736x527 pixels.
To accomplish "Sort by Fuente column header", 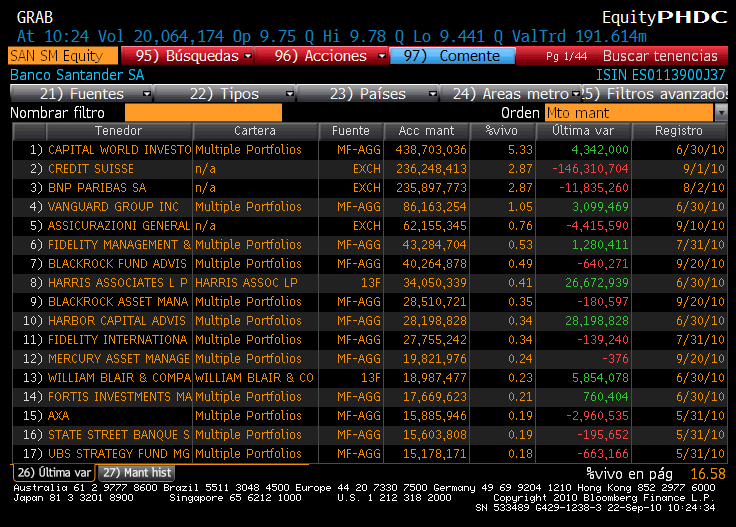I will pos(351,131).
